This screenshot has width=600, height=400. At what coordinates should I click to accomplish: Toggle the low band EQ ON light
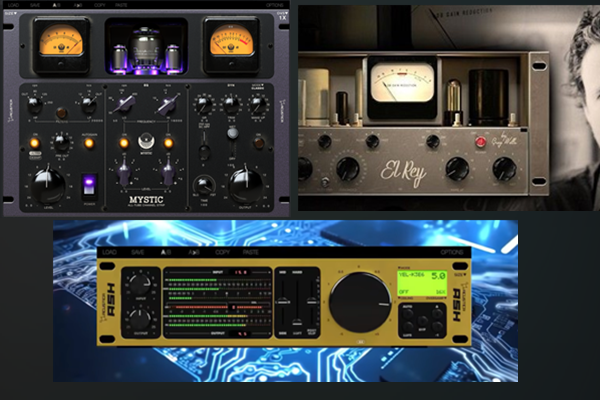(124, 143)
